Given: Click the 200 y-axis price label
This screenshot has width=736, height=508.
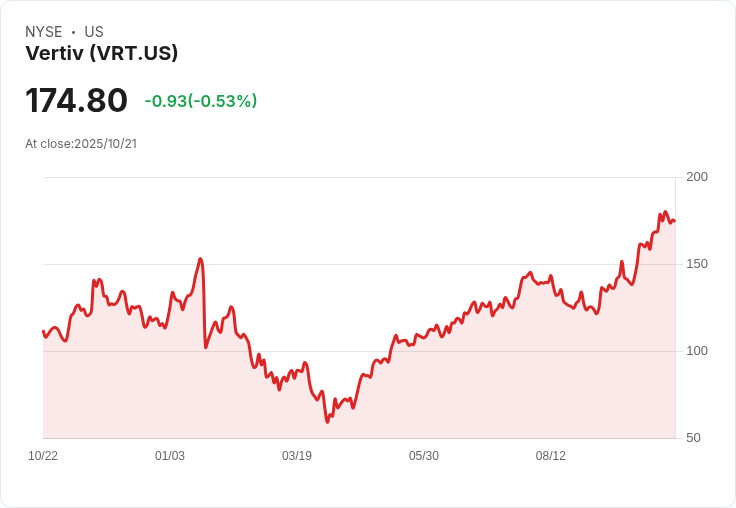Looking at the screenshot, I should (x=697, y=177).
